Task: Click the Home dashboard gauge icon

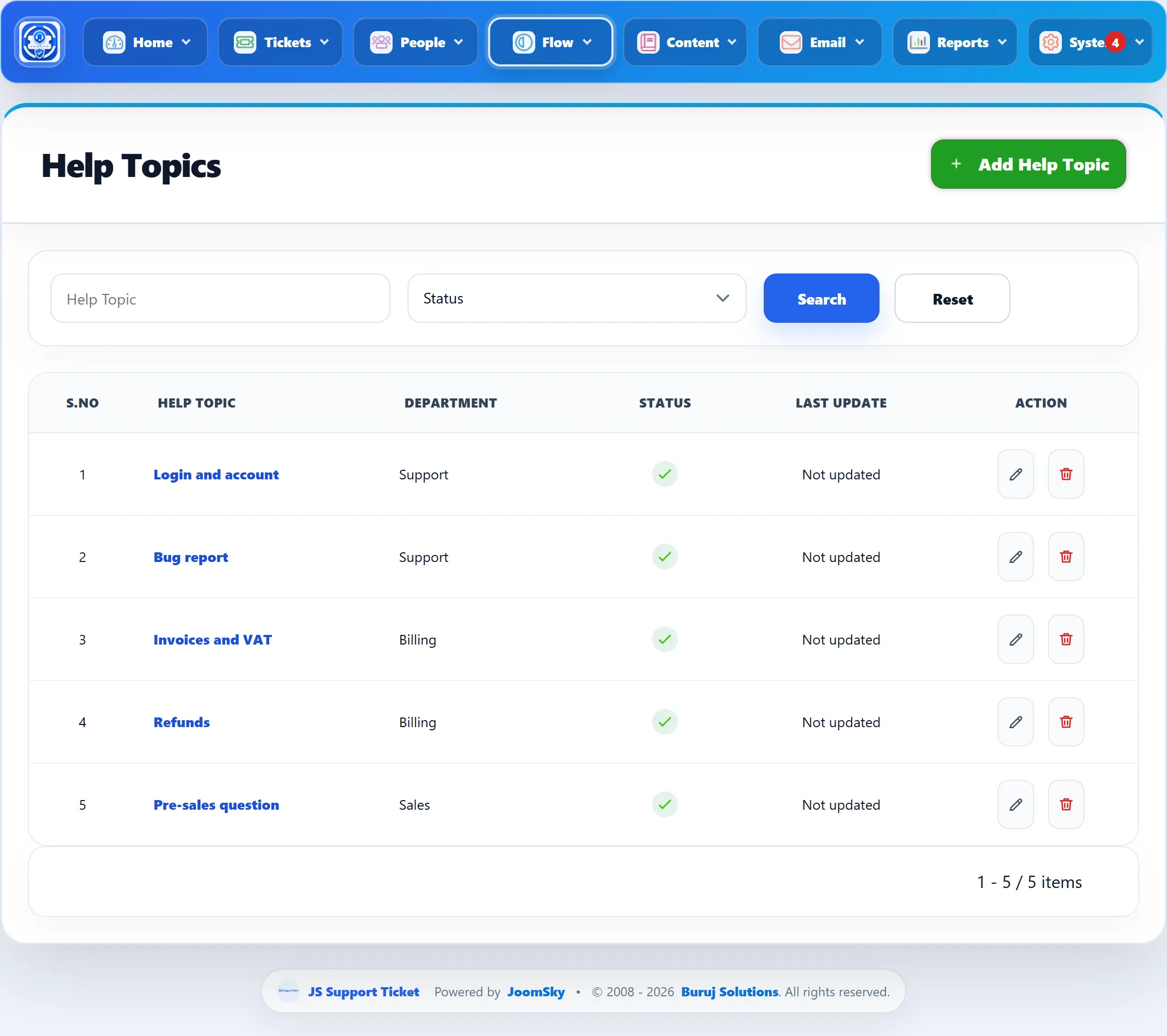Action: point(114,42)
